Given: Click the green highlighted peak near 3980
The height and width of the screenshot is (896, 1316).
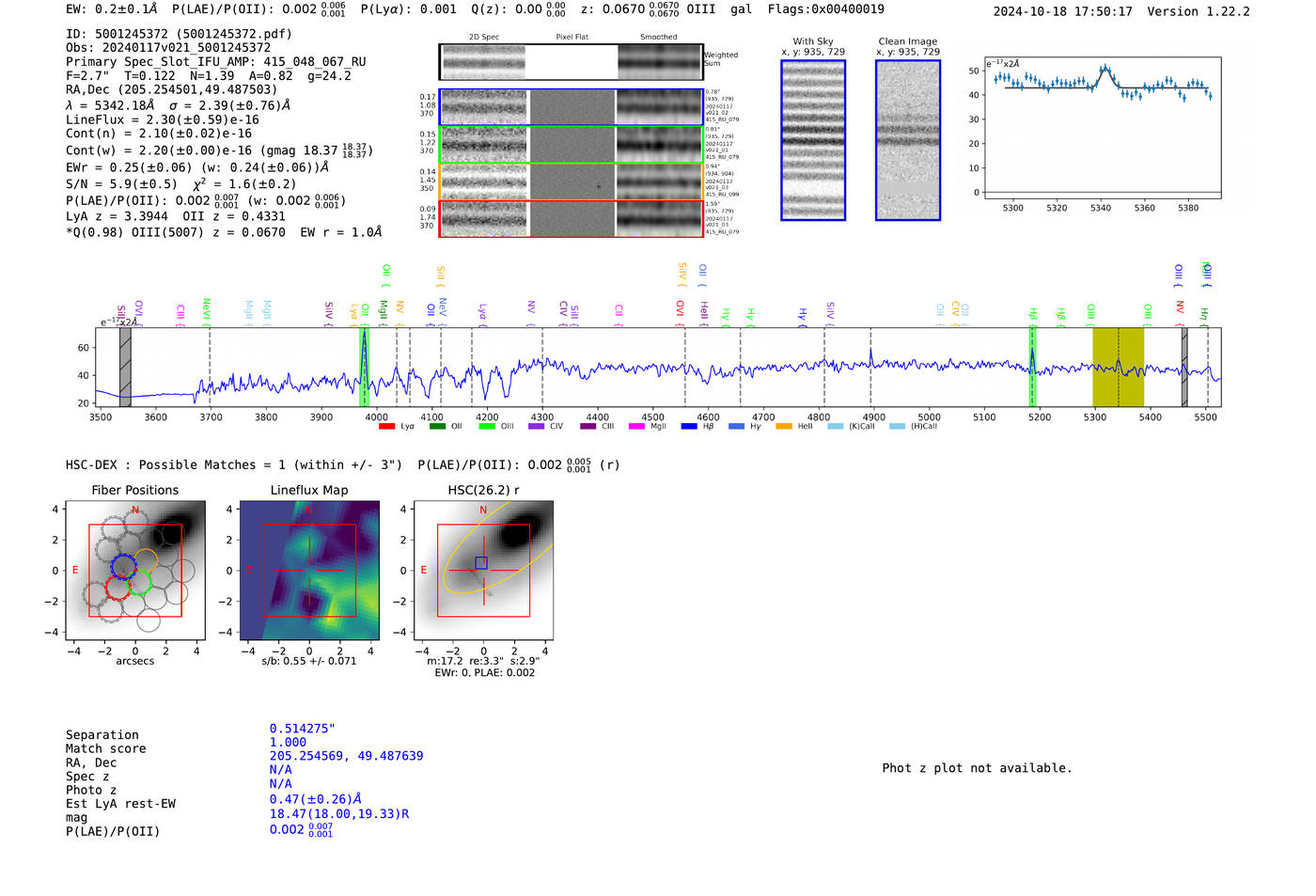Looking at the screenshot, I should pyautogui.click(x=364, y=367).
